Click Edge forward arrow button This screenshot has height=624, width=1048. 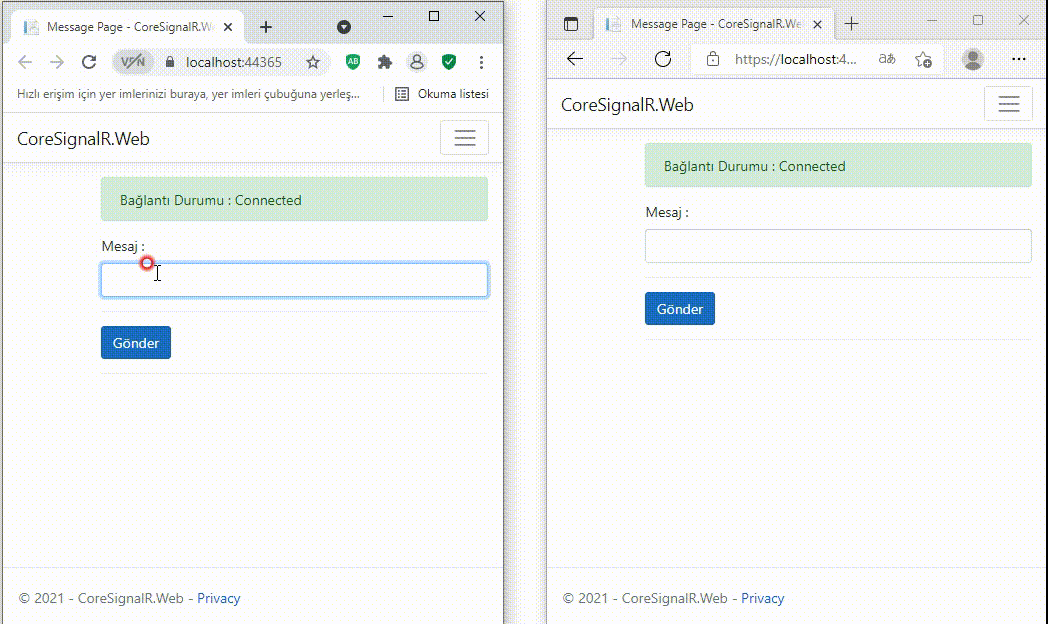pos(620,59)
